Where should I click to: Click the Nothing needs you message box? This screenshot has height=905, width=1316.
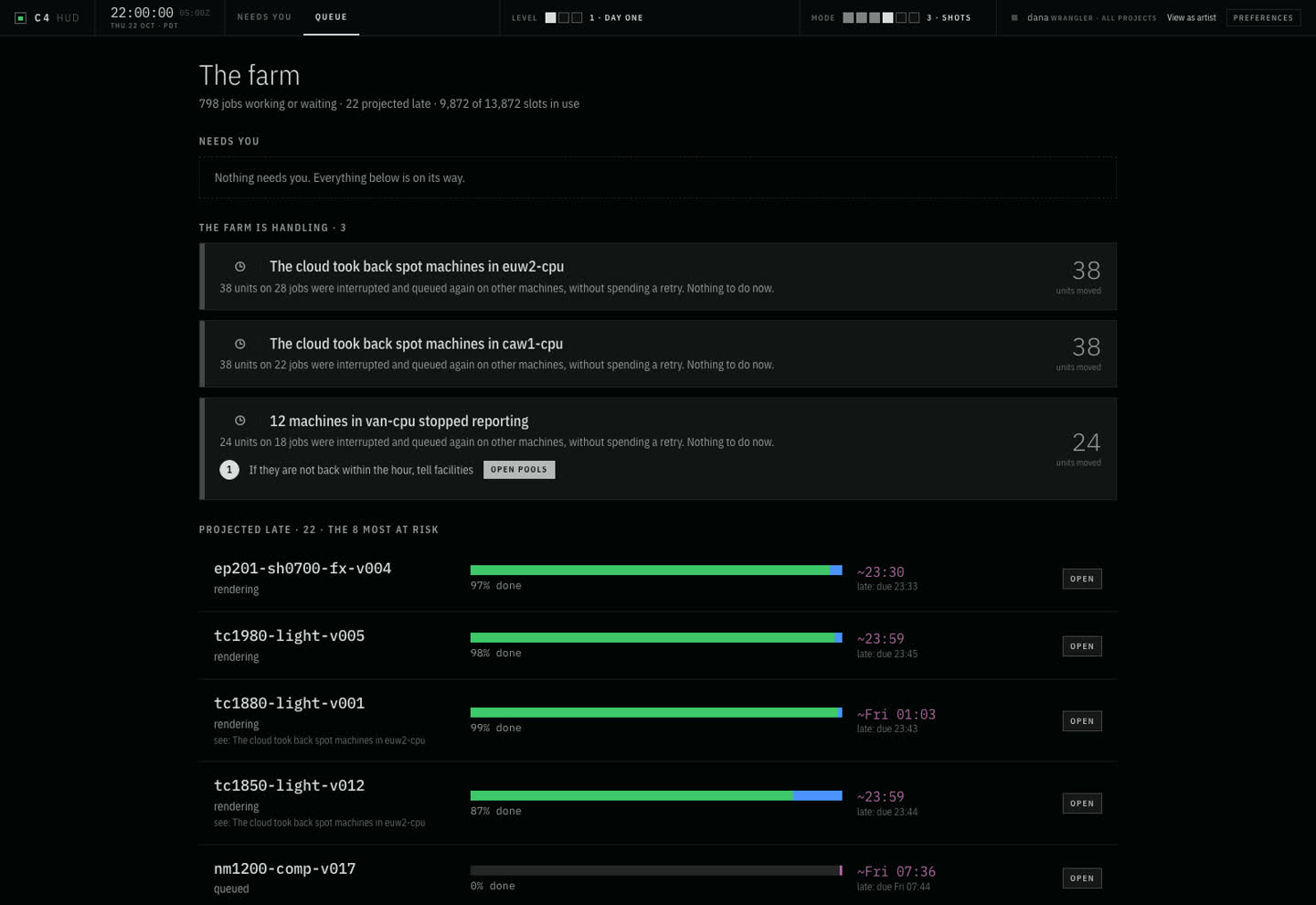pyautogui.click(x=658, y=177)
